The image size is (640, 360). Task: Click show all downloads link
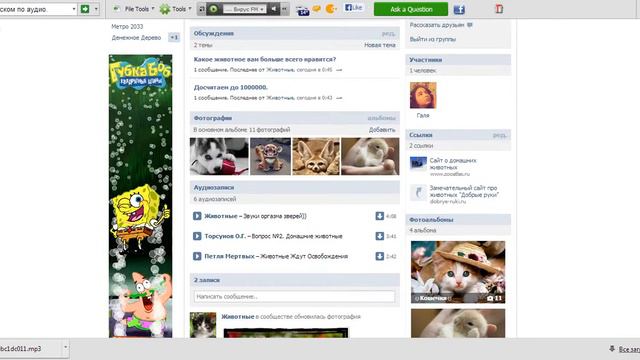629,349
